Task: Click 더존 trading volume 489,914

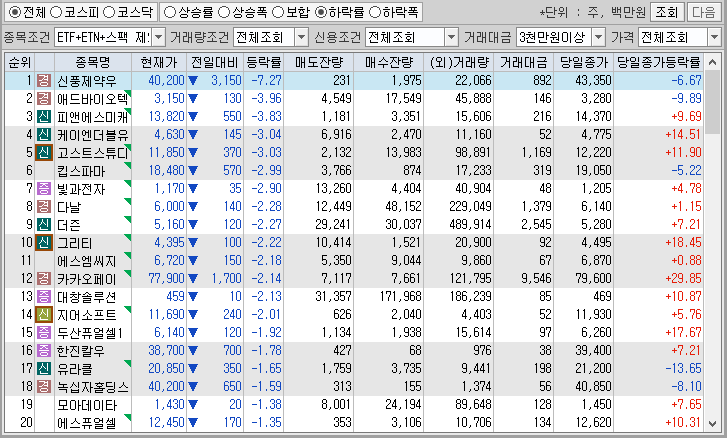Action: (x=470, y=225)
